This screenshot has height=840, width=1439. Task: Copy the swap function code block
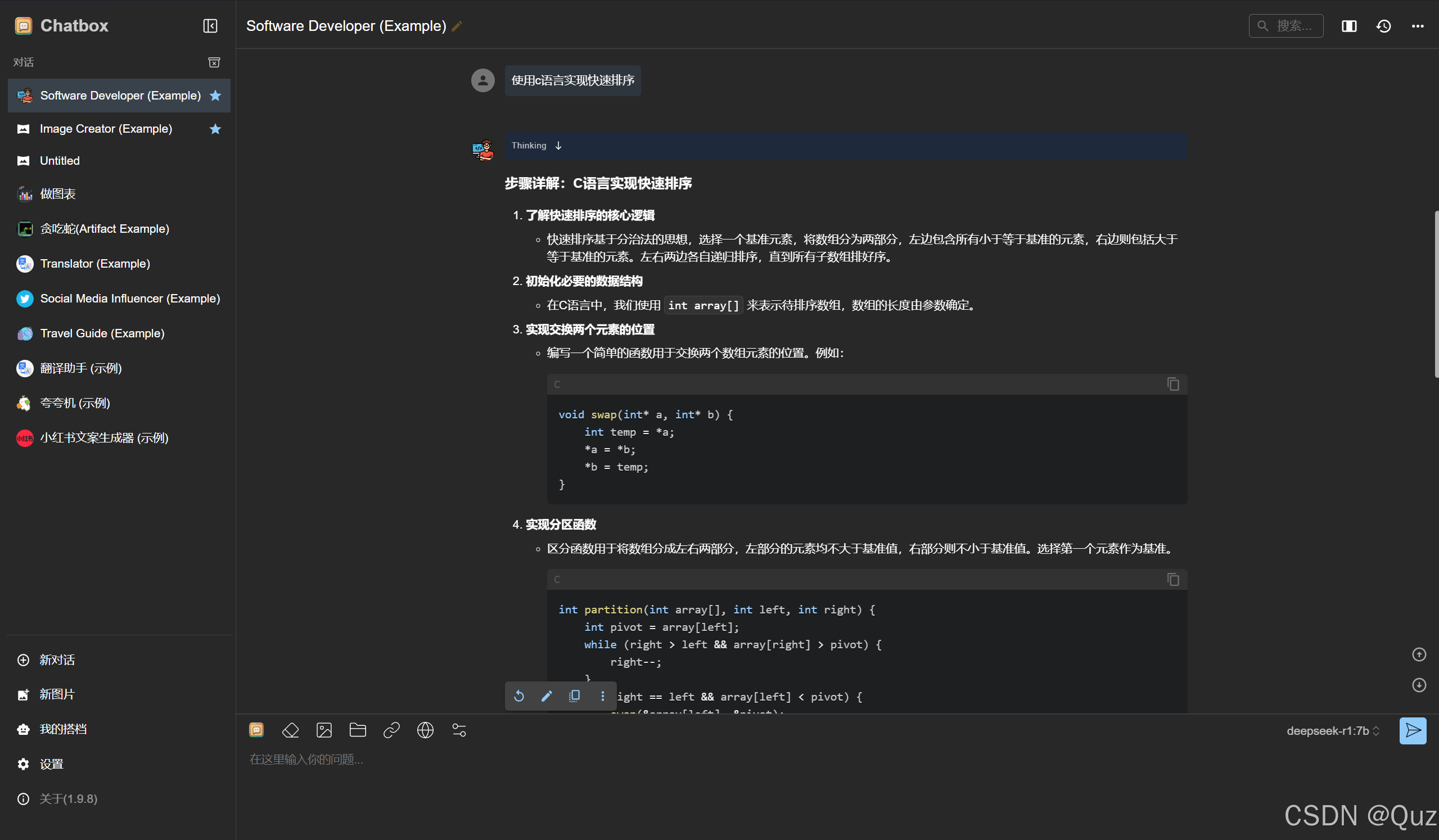(1173, 385)
